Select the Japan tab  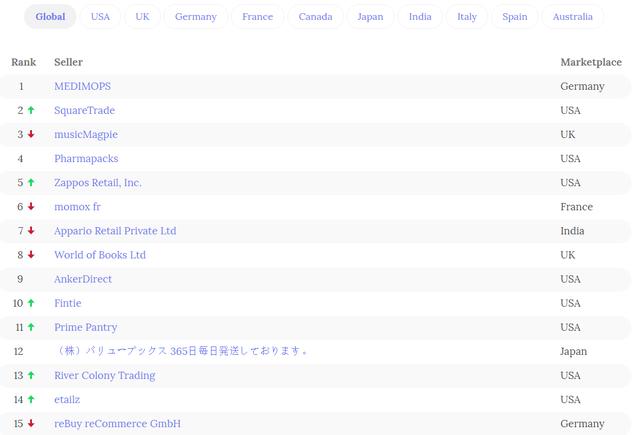[x=370, y=17]
